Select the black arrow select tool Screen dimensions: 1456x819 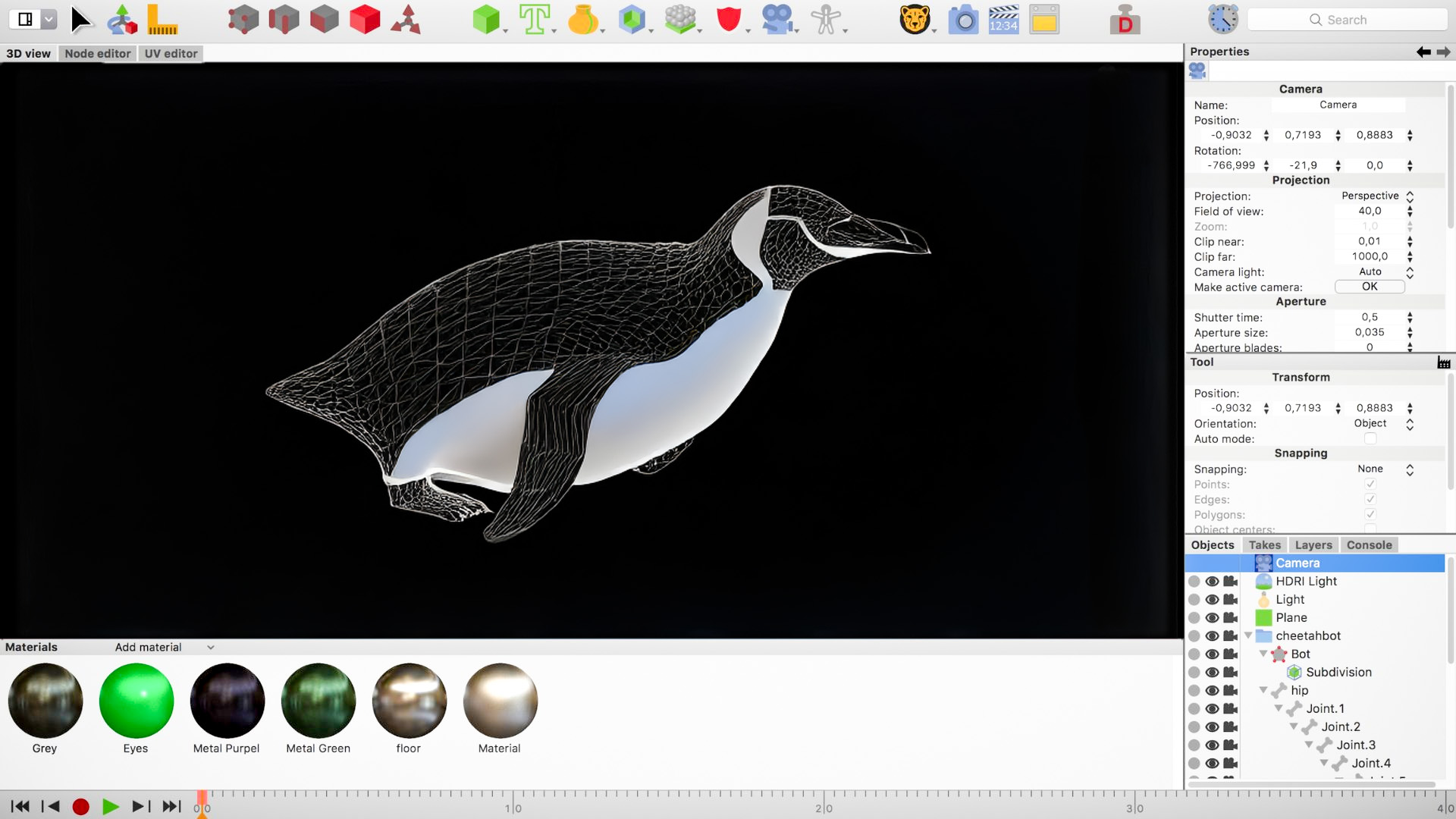[x=80, y=20]
